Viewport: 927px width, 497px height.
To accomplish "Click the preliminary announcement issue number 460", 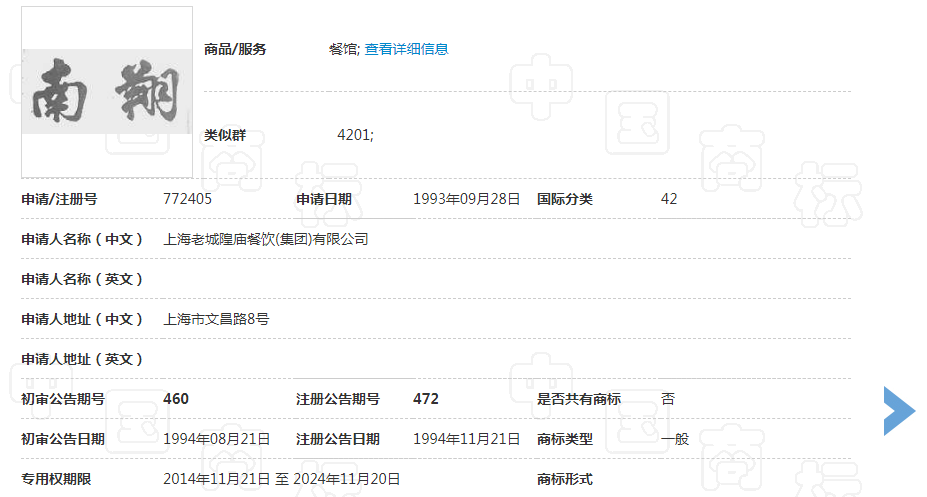I will pyautogui.click(x=176, y=399).
